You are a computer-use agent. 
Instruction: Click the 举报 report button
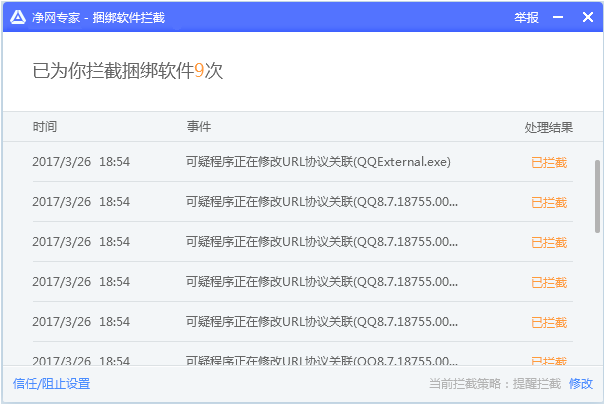click(x=526, y=17)
